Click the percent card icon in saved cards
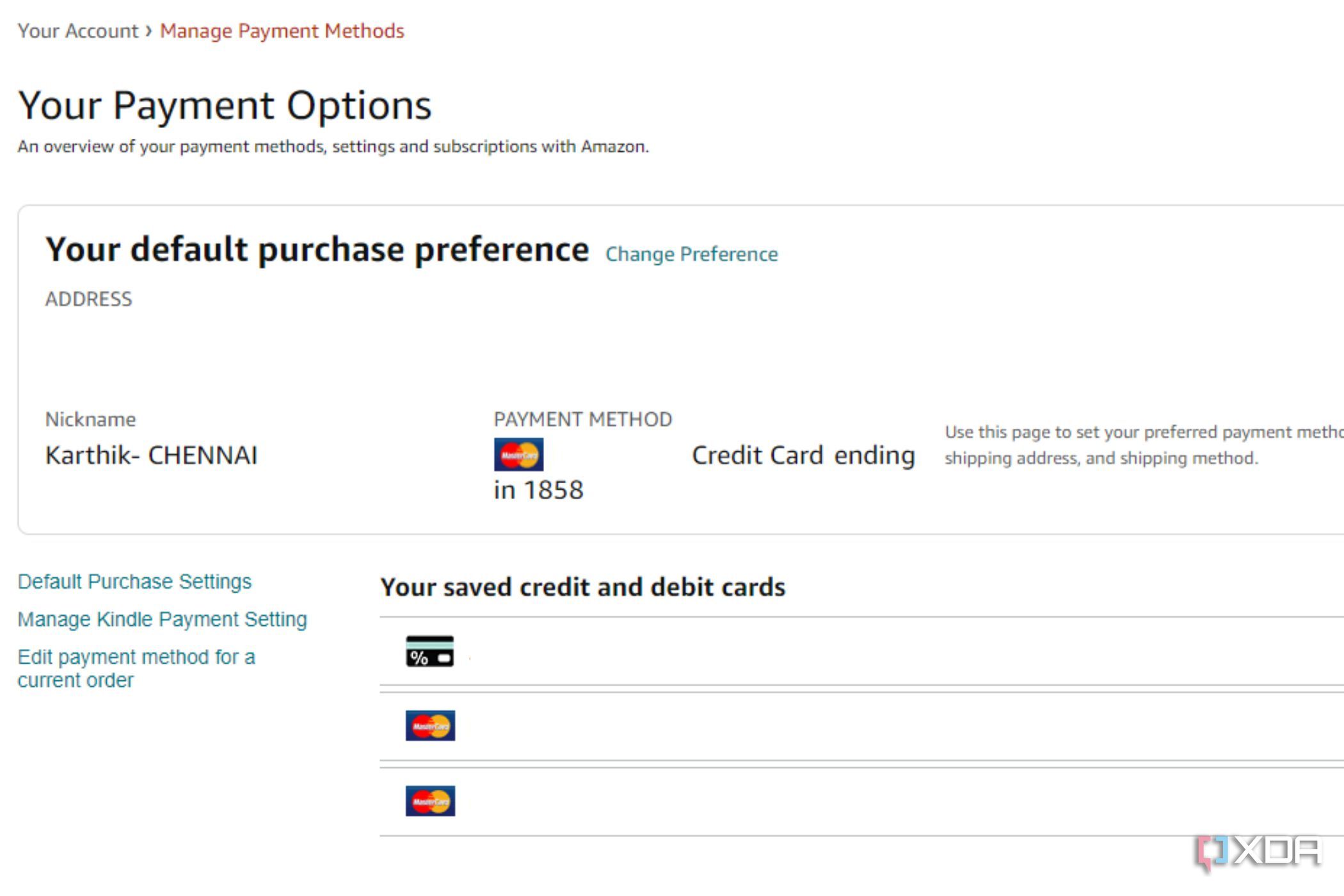The height and width of the screenshot is (896, 1344). tap(430, 651)
